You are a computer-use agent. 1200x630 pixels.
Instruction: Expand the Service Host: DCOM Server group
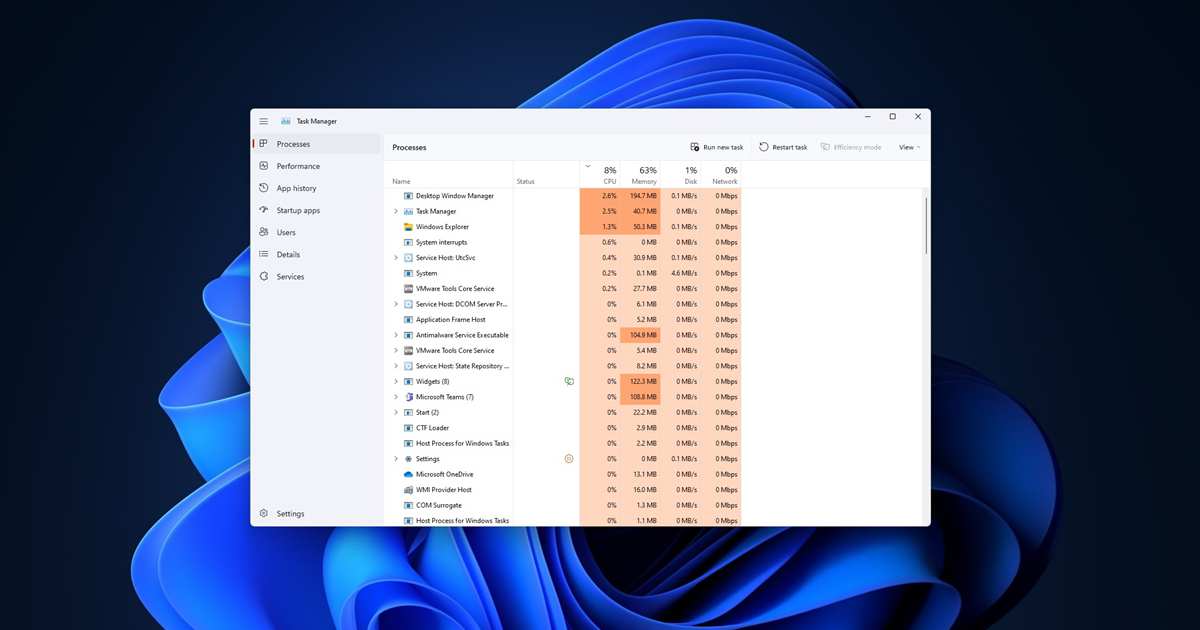coord(396,304)
